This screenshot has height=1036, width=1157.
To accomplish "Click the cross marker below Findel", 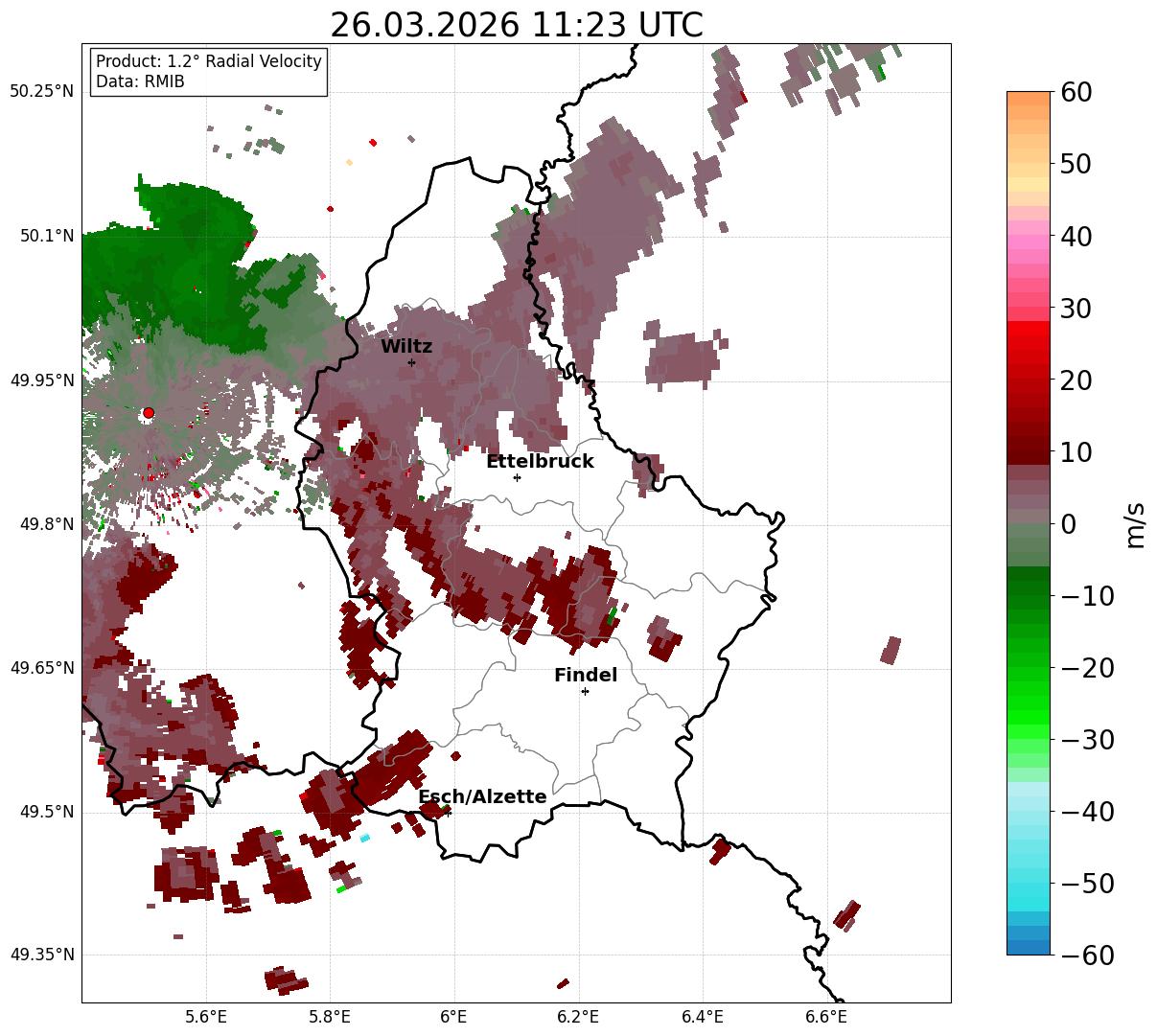I will (x=585, y=691).
